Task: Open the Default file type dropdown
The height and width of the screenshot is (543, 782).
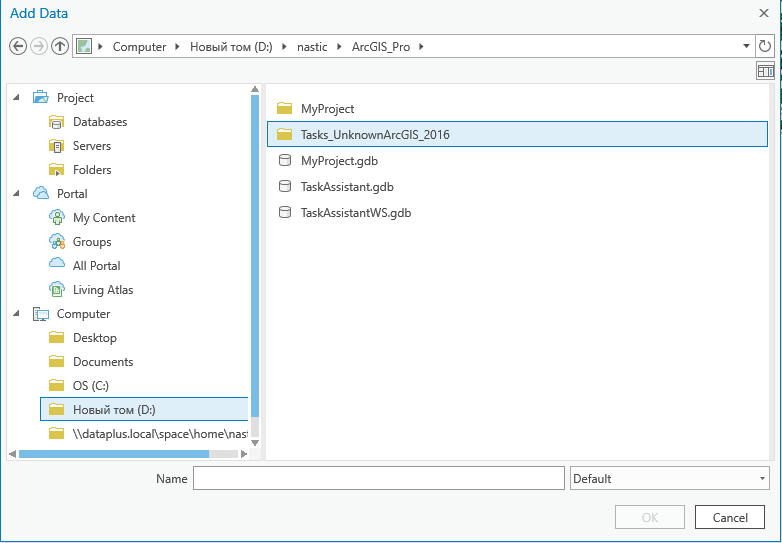Action: click(x=669, y=479)
